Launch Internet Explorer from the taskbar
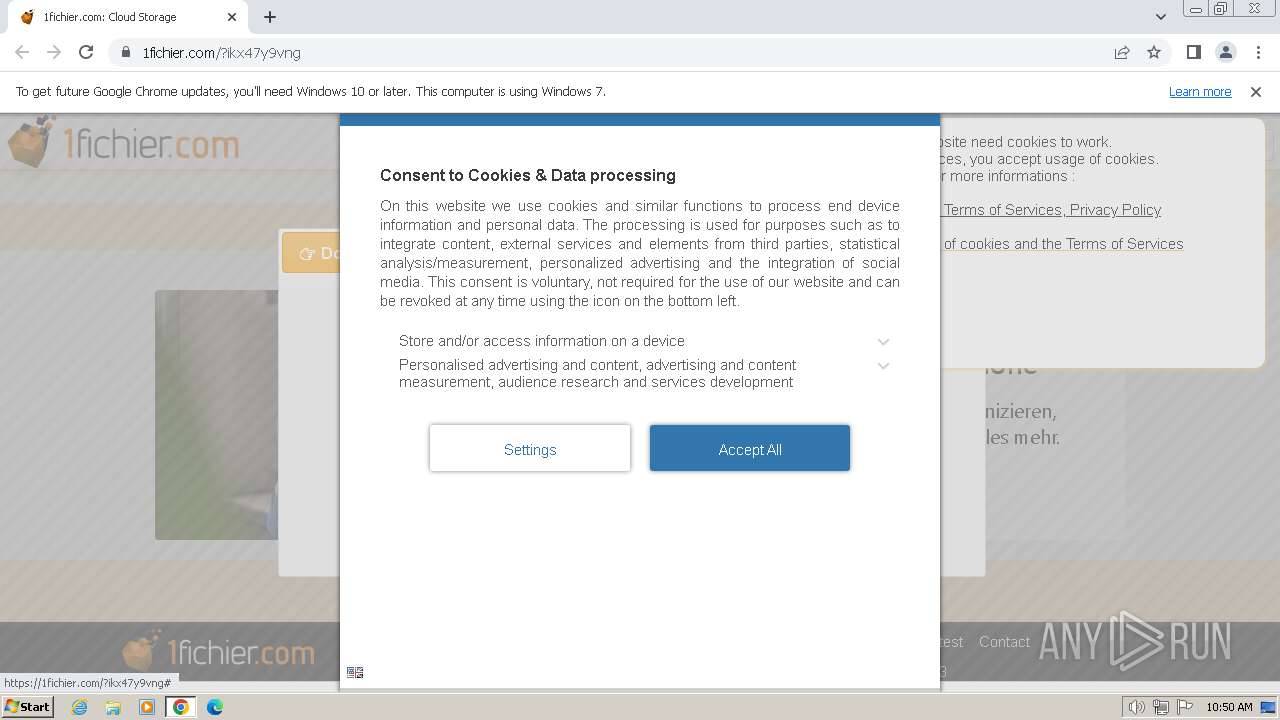Screen dimensions: 1280x720 [x=79, y=707]
